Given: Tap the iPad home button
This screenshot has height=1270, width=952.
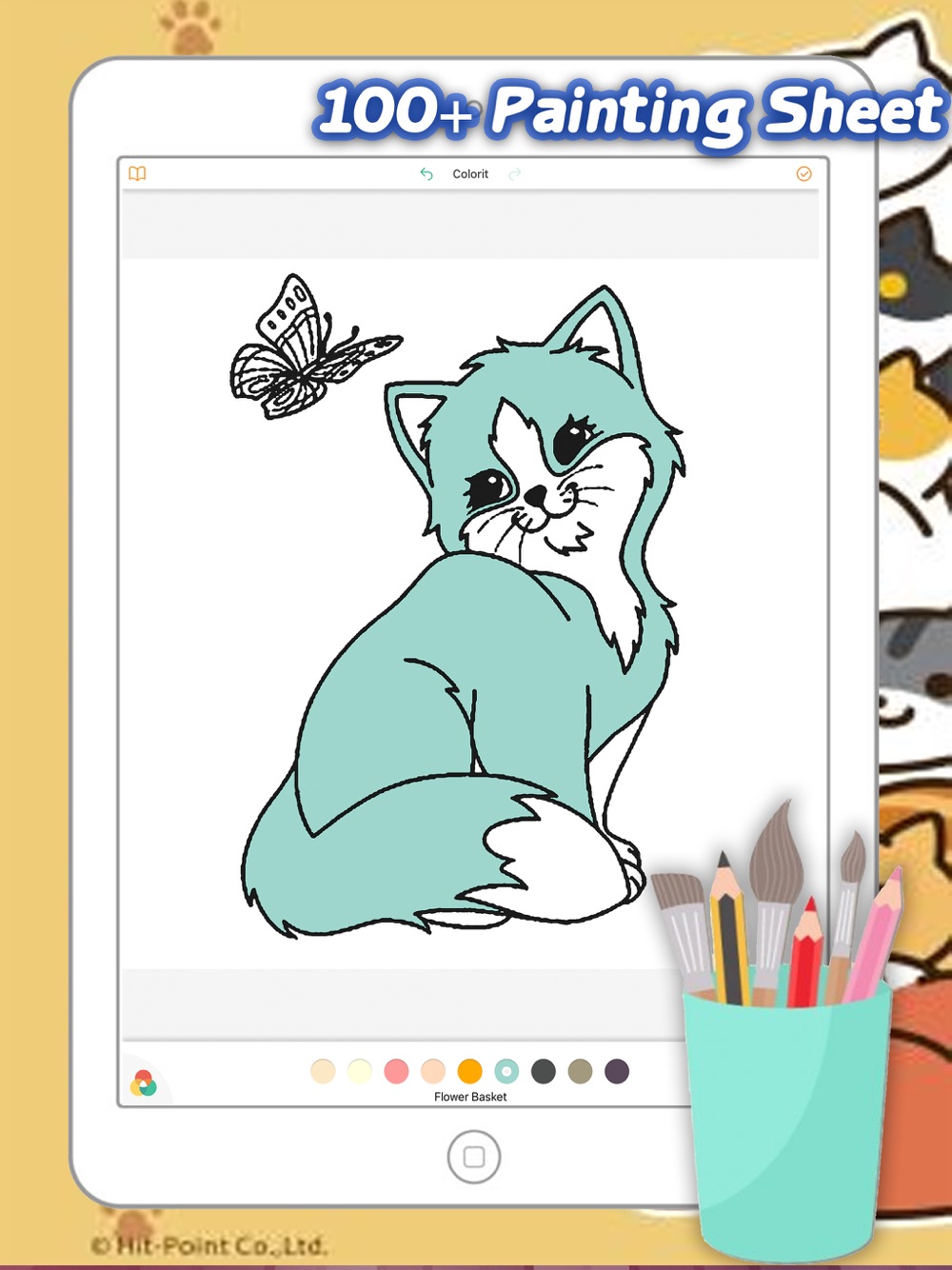Looking at the screenshot, I should 474,1157.
